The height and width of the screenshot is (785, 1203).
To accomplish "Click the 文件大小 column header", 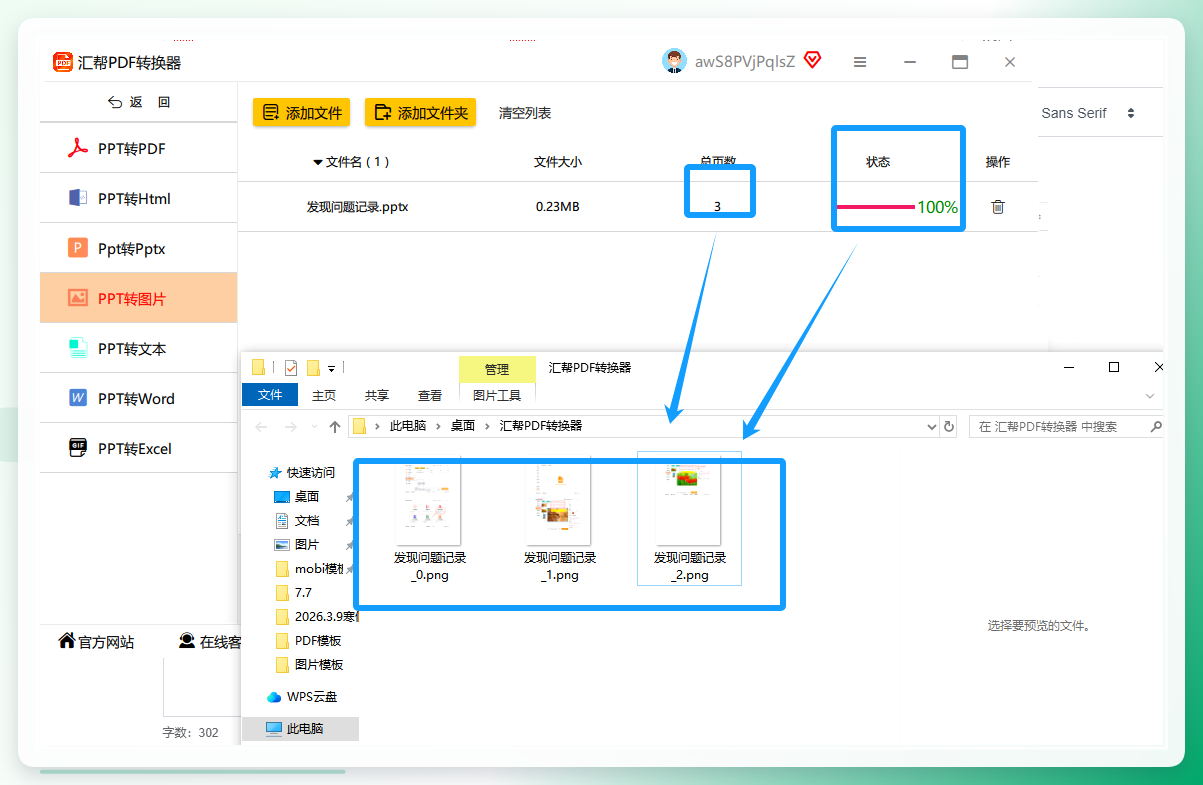I will point(558,161).
